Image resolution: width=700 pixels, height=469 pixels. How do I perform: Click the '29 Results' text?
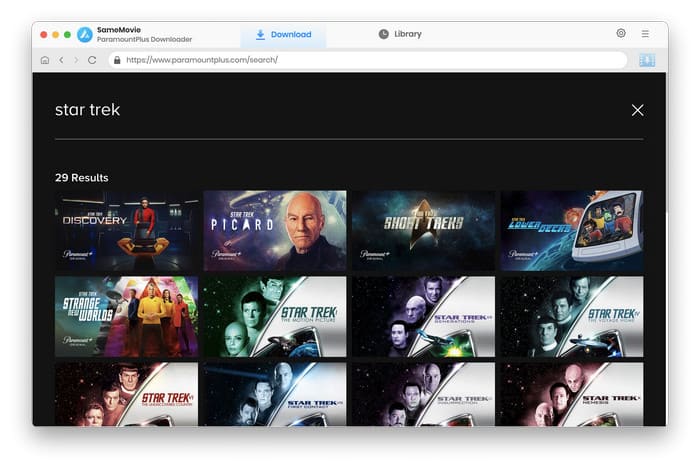82,178
